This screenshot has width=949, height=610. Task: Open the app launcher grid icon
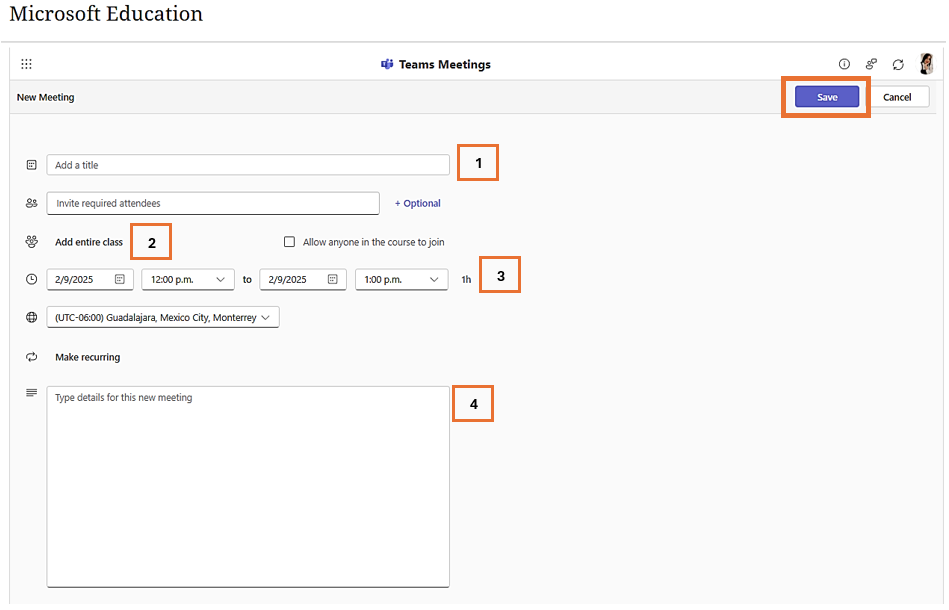(26, 64)
